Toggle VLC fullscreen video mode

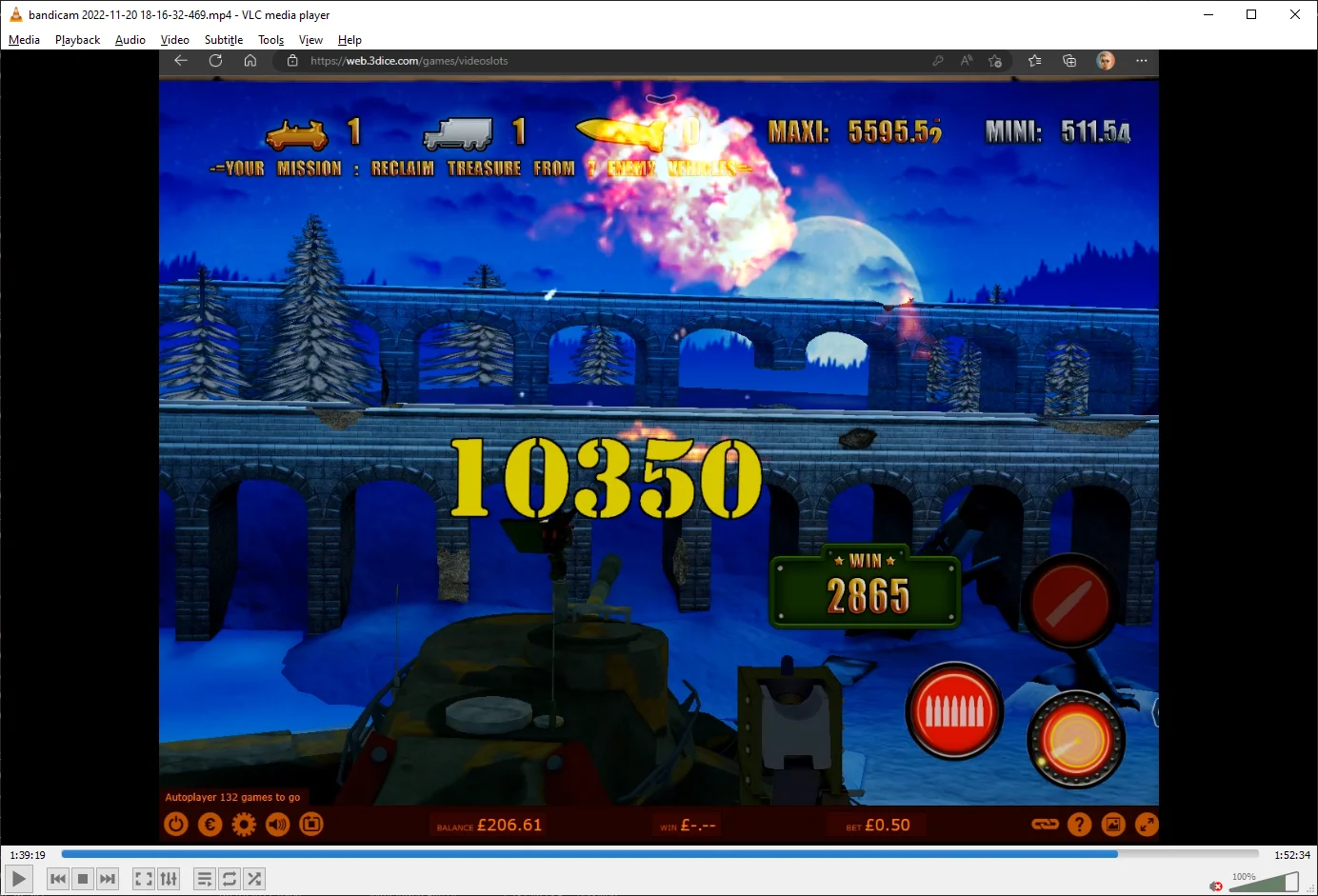pos(144,879)
